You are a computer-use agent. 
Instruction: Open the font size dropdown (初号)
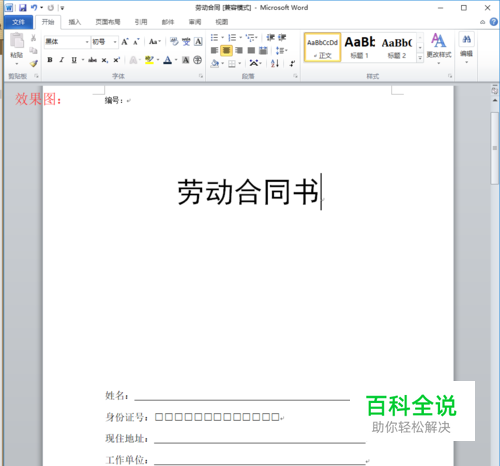pos(115,42)
